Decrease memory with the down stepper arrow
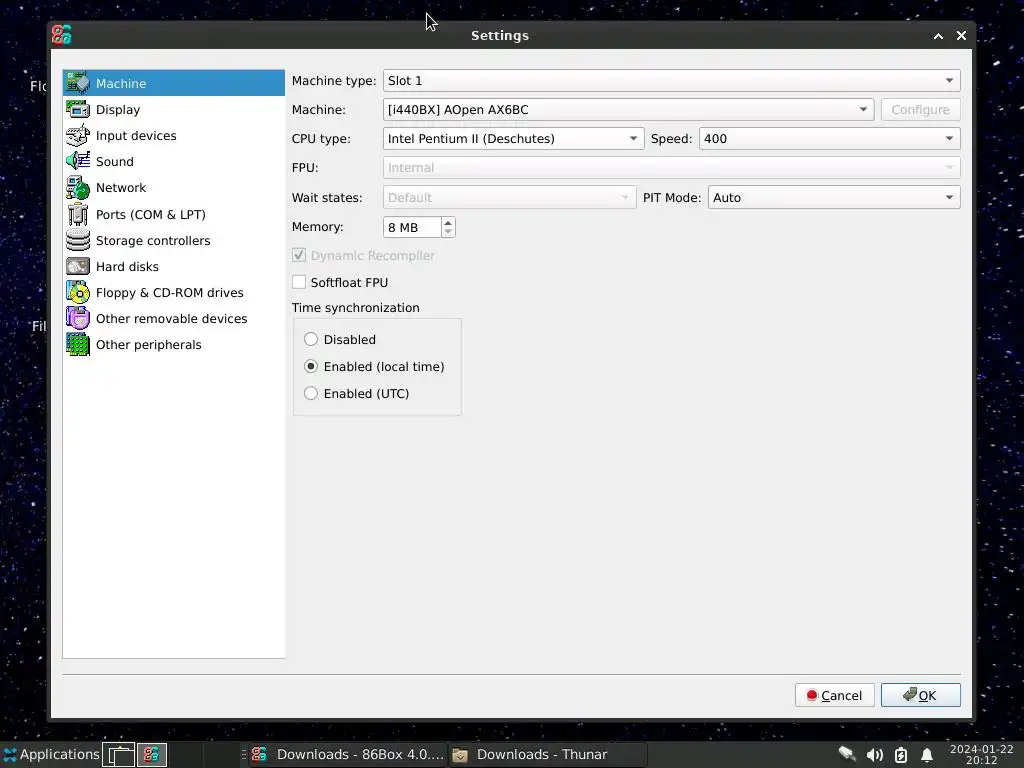 448,232
